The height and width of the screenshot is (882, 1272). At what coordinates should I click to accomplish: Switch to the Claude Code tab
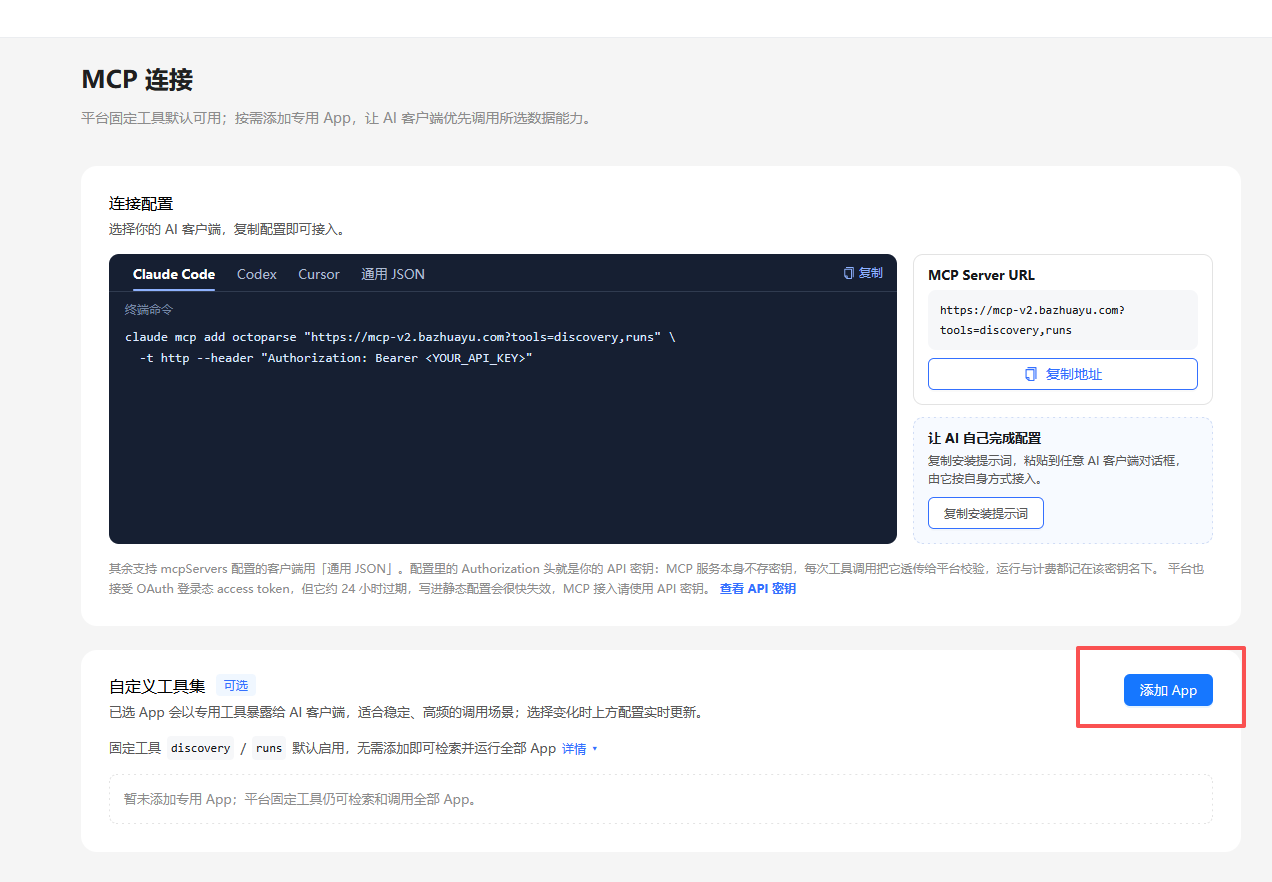click(x=174, y=274)
